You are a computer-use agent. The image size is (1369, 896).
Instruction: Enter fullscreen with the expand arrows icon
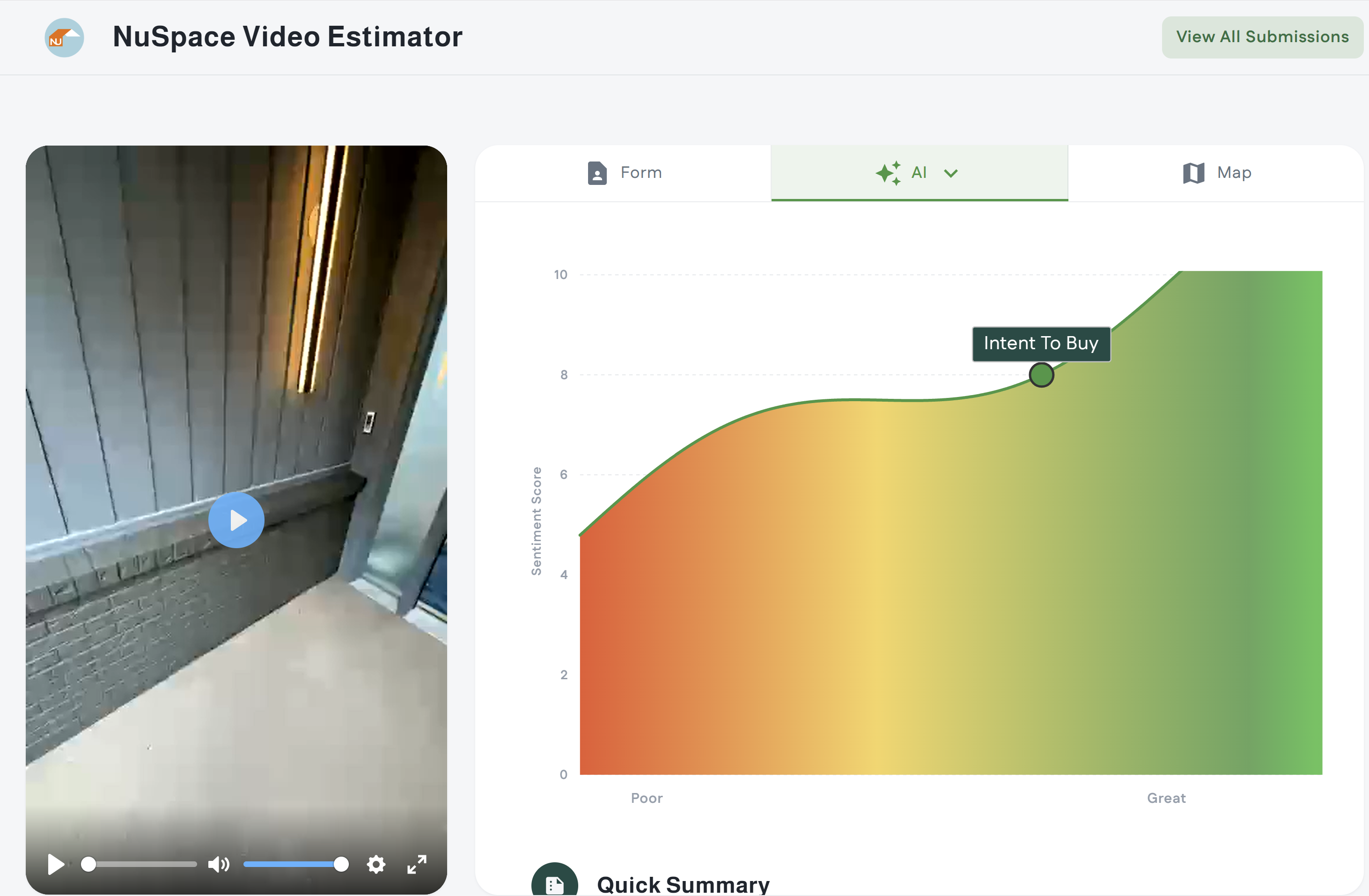[x=417, y=864]
